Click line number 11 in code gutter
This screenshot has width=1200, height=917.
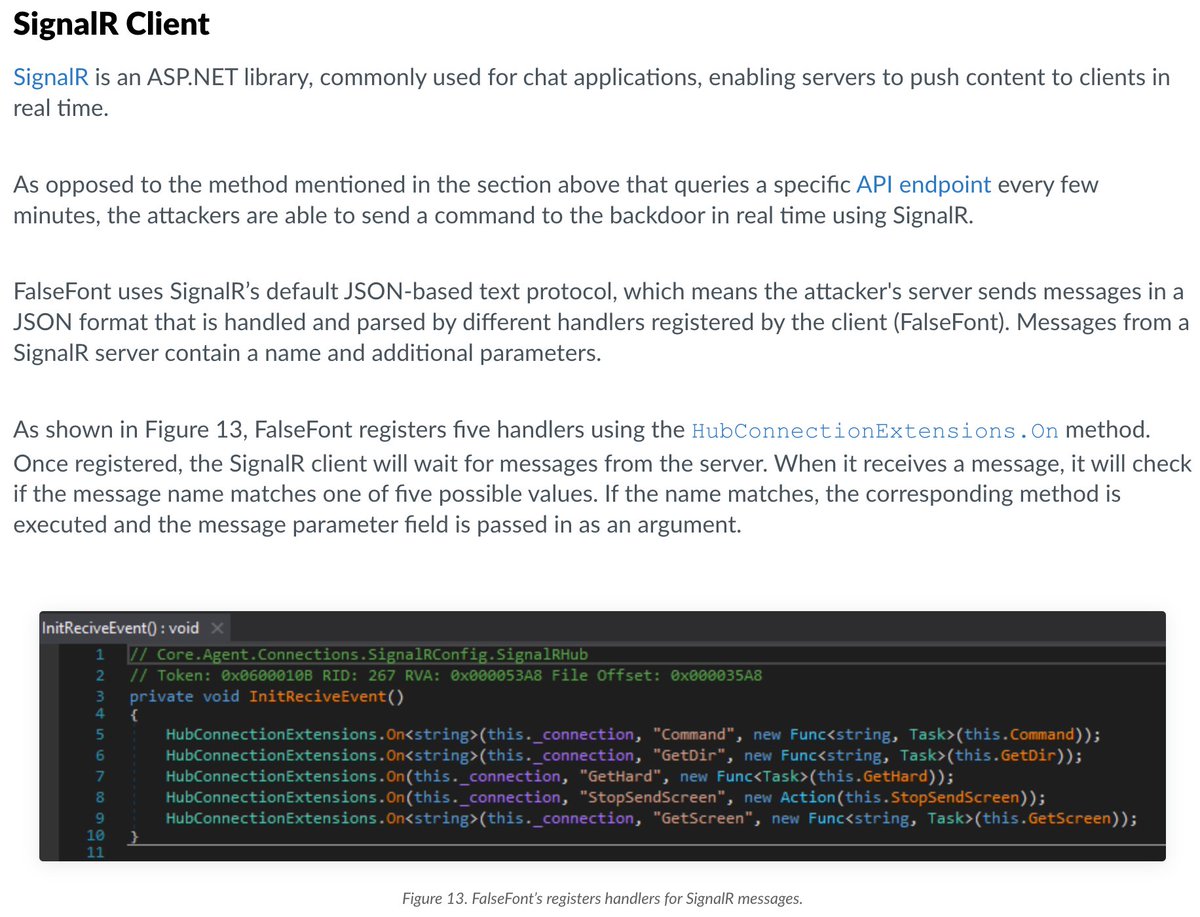[x=95, y=852]
